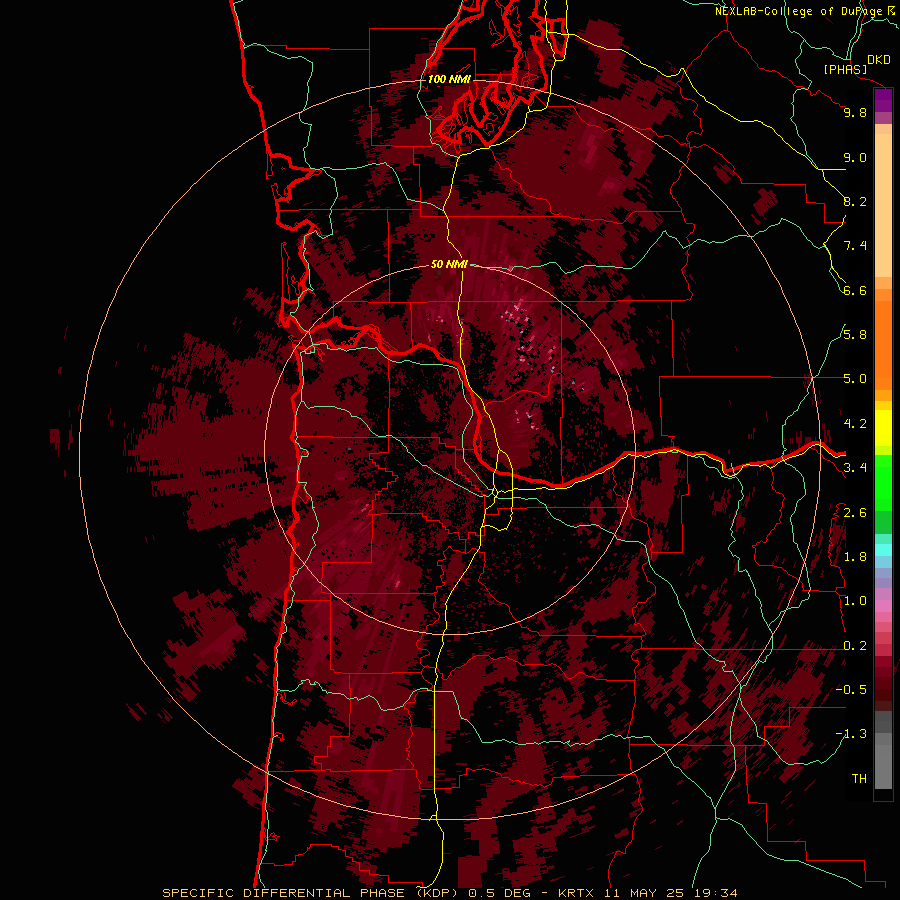Click the "0.2" scale value
The height and width of the screenshot is (900, 900).
(x=855, y=646)
